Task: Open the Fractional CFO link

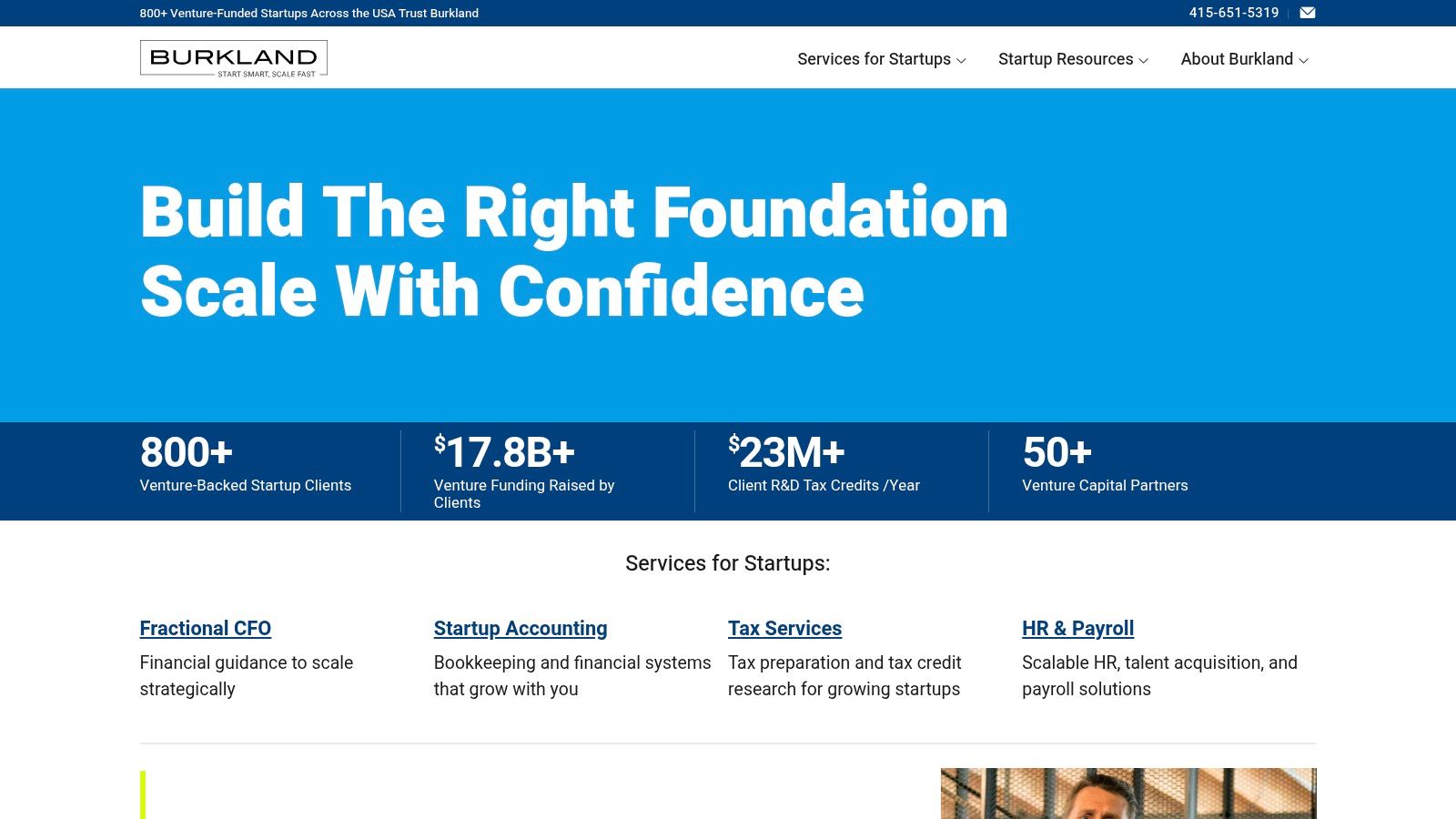Action: [205, 628]
